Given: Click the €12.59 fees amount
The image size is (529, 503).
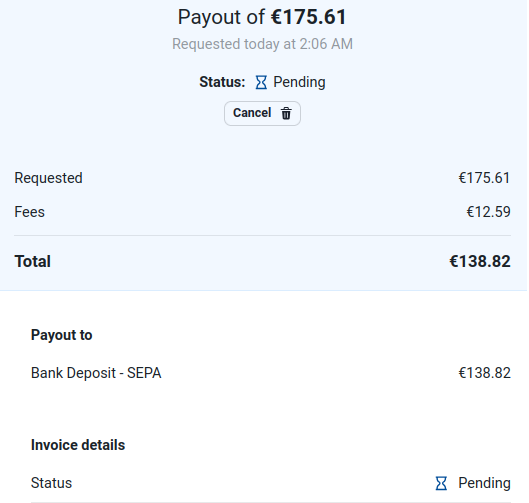Looking at the screenshot, I should click(x=488, y=212).
